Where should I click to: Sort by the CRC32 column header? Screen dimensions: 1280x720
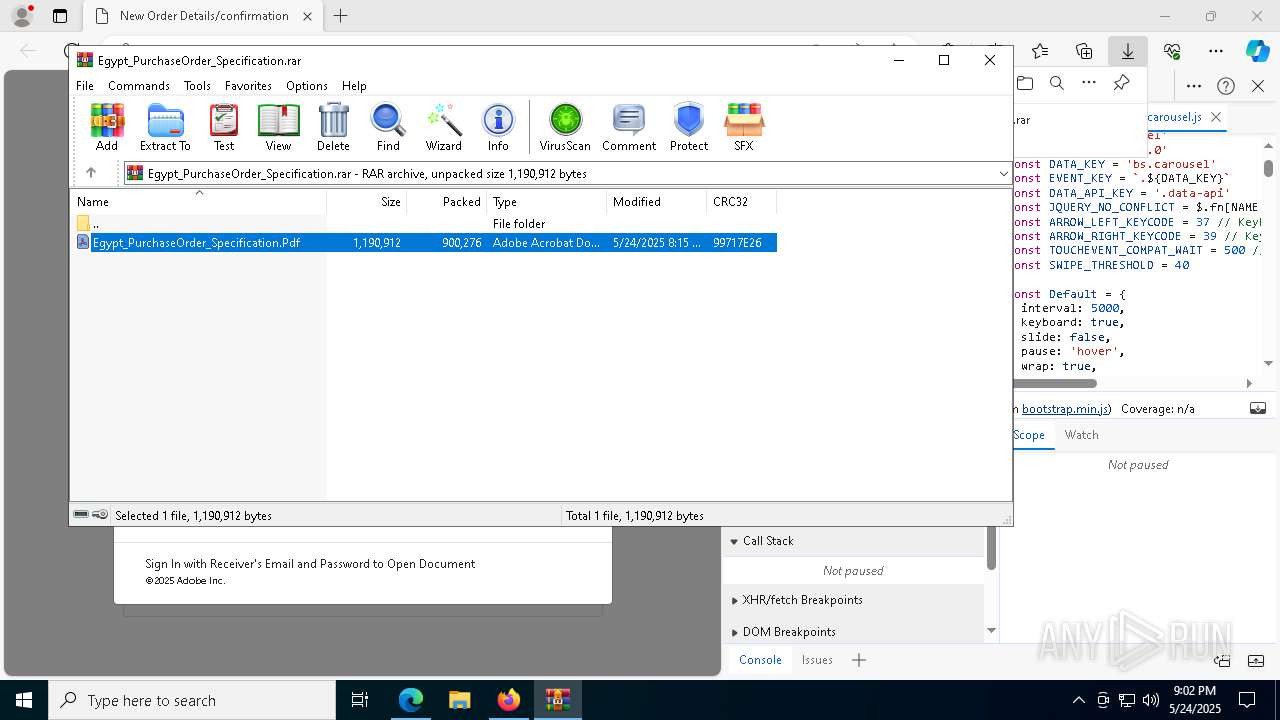tap(742, 202)
